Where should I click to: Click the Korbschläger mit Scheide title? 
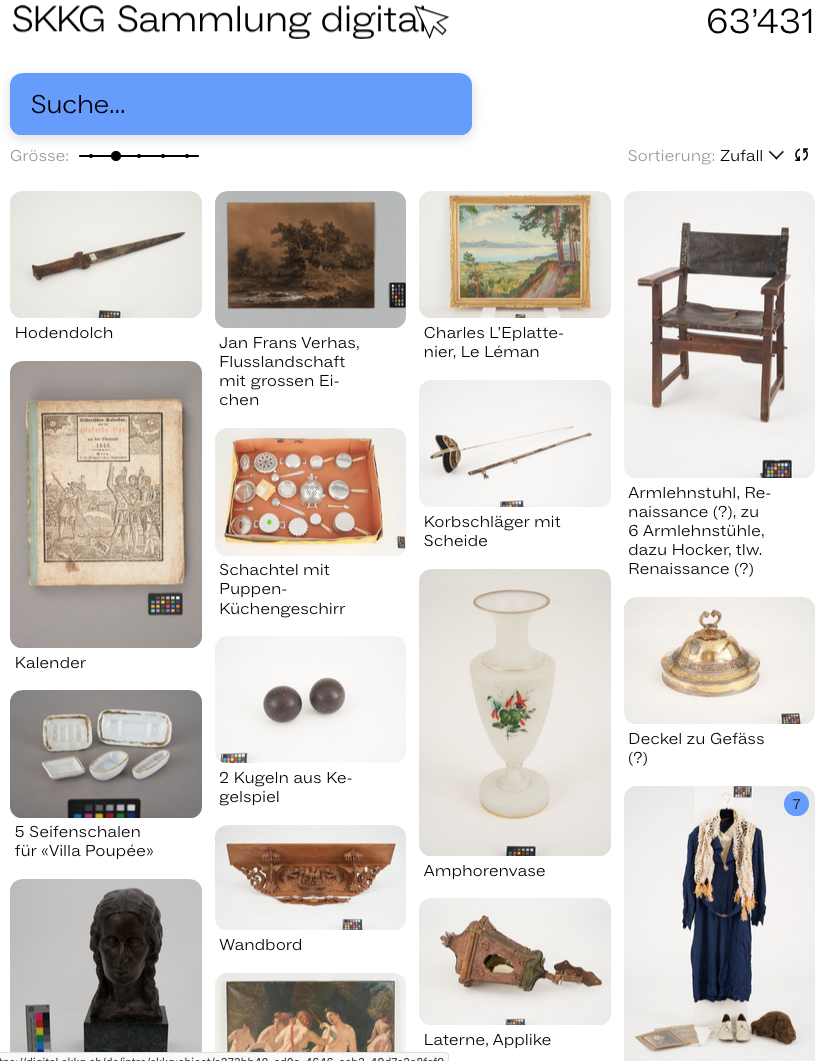coord(492,531)
